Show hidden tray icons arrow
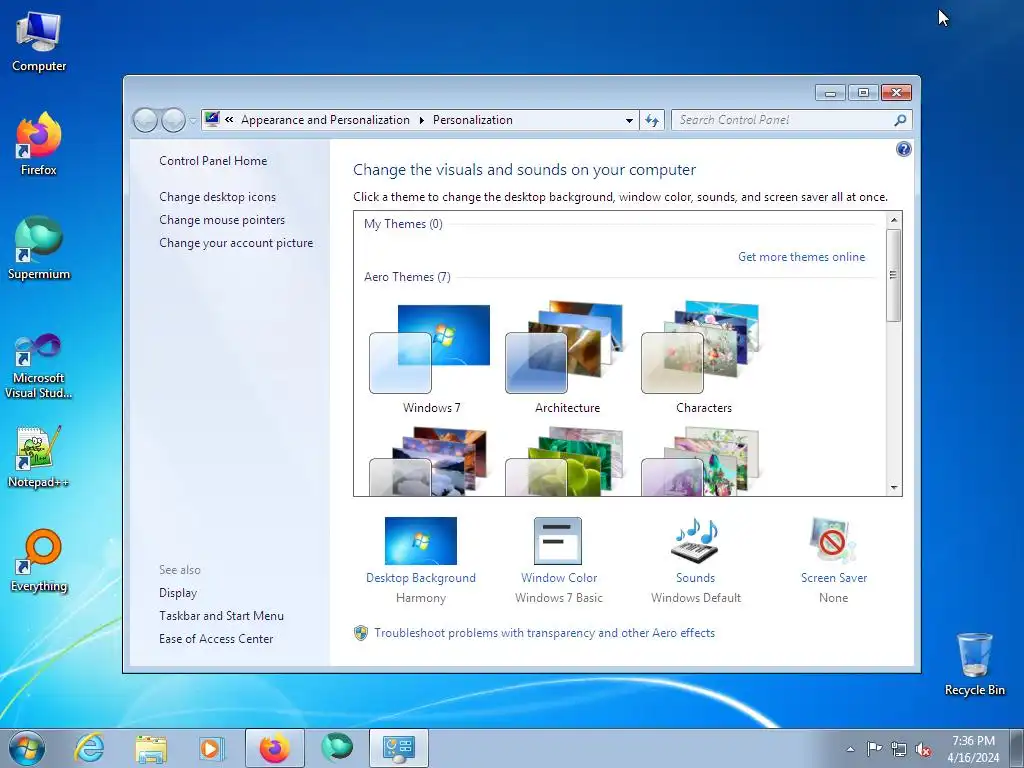Viewport: 1024px width, 768px height. (850, 749)
